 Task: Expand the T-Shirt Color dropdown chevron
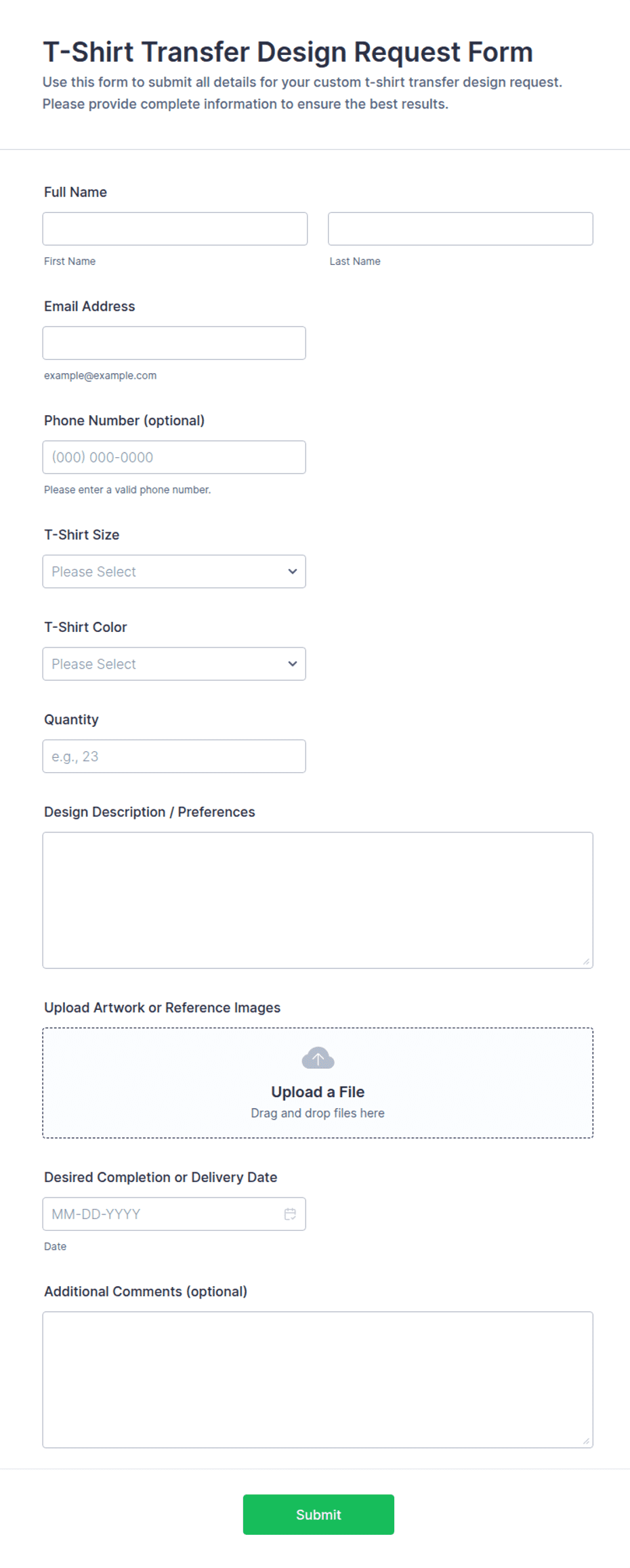pyautogui.click(x=293, y=664)
